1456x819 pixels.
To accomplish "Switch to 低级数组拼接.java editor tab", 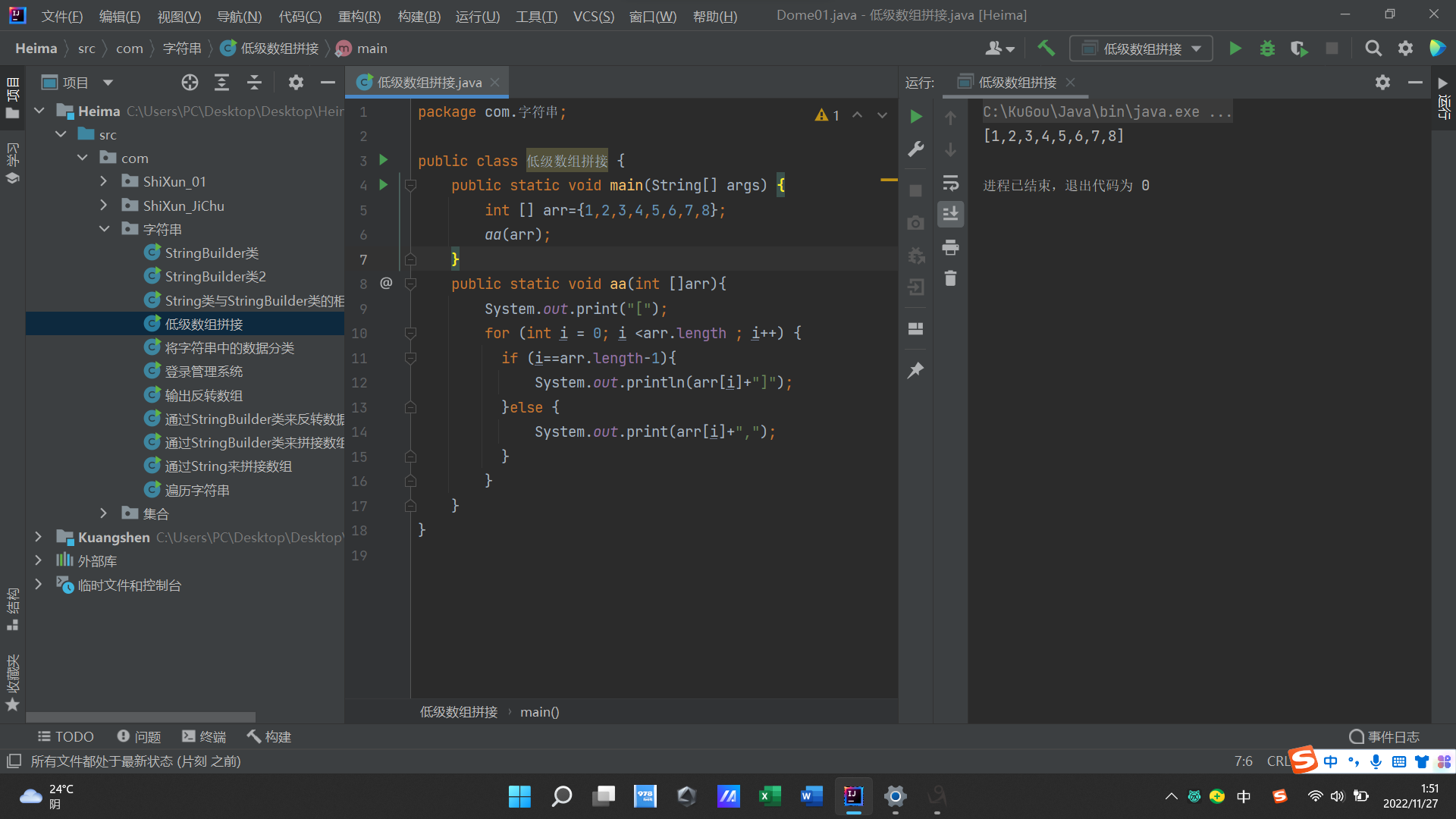I will (x=428, y=83).
